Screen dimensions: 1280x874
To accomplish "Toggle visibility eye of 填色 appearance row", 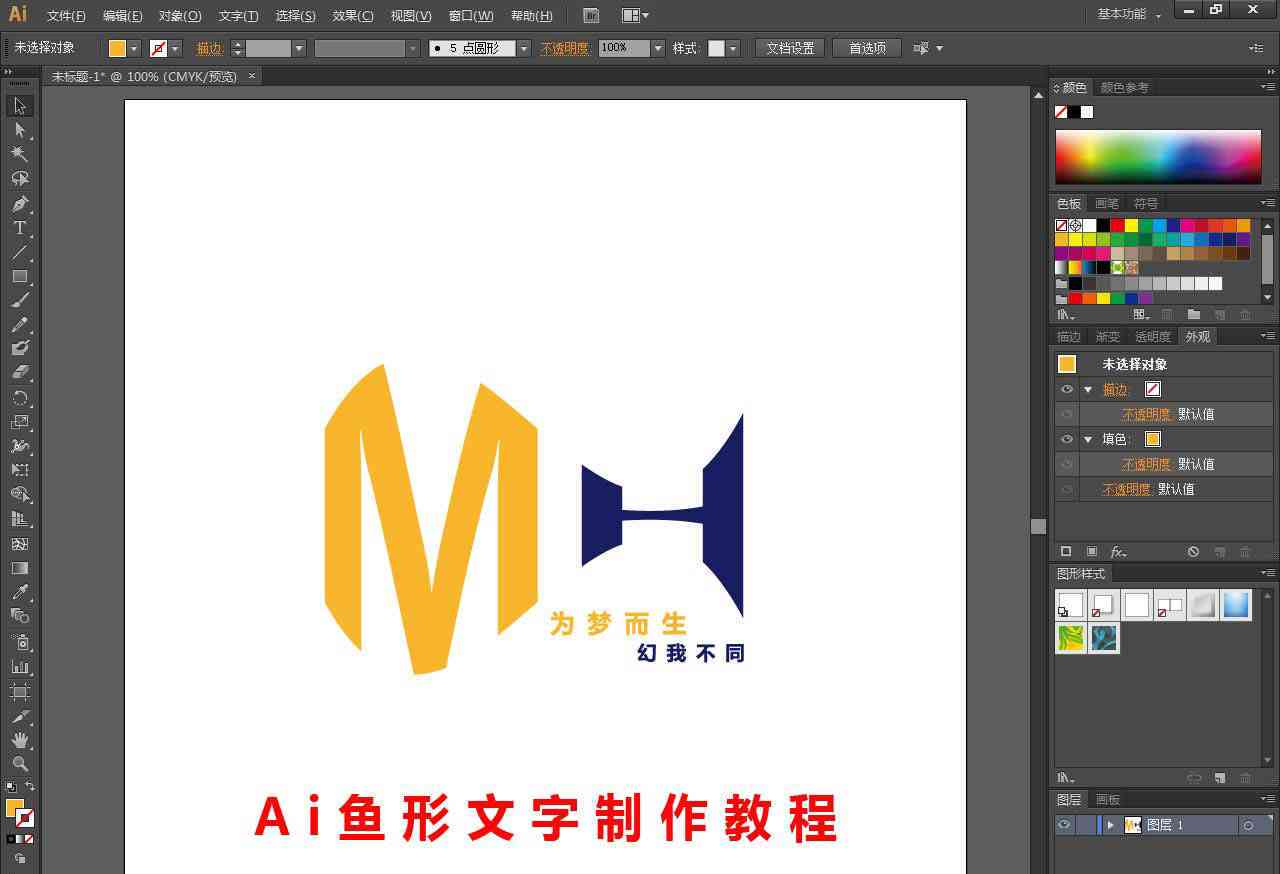I will coord(1067,439).
